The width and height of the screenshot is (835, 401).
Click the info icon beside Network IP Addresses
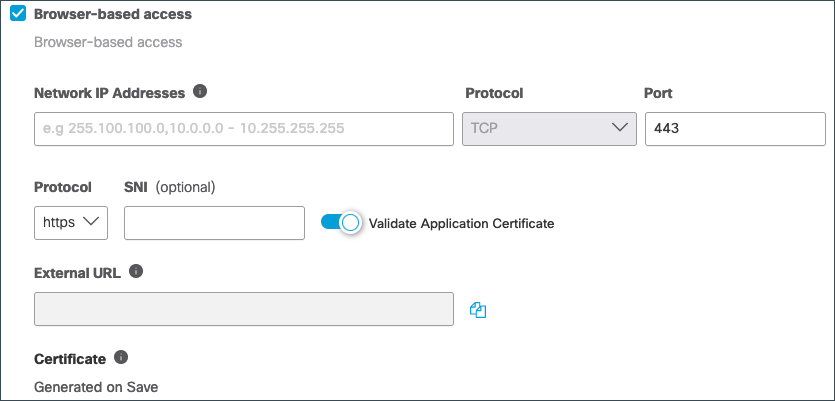200,92
